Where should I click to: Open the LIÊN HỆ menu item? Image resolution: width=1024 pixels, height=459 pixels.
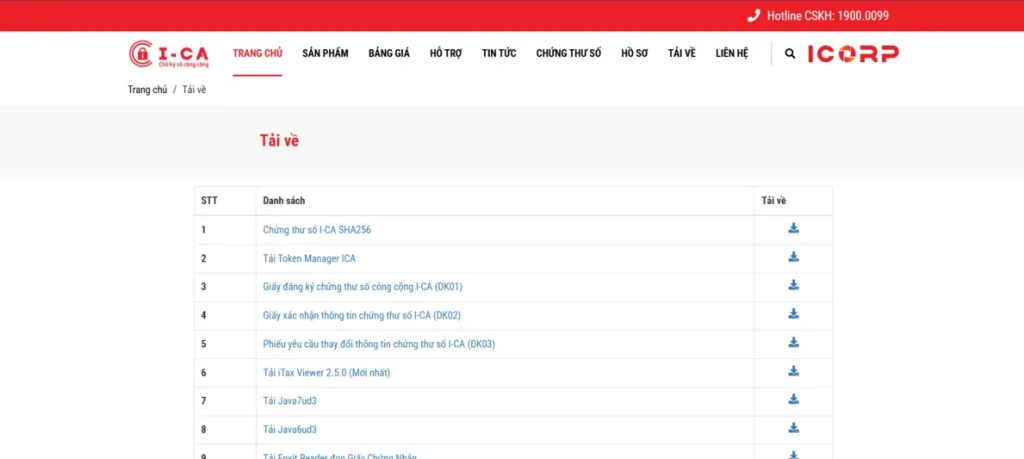point(732,54)
